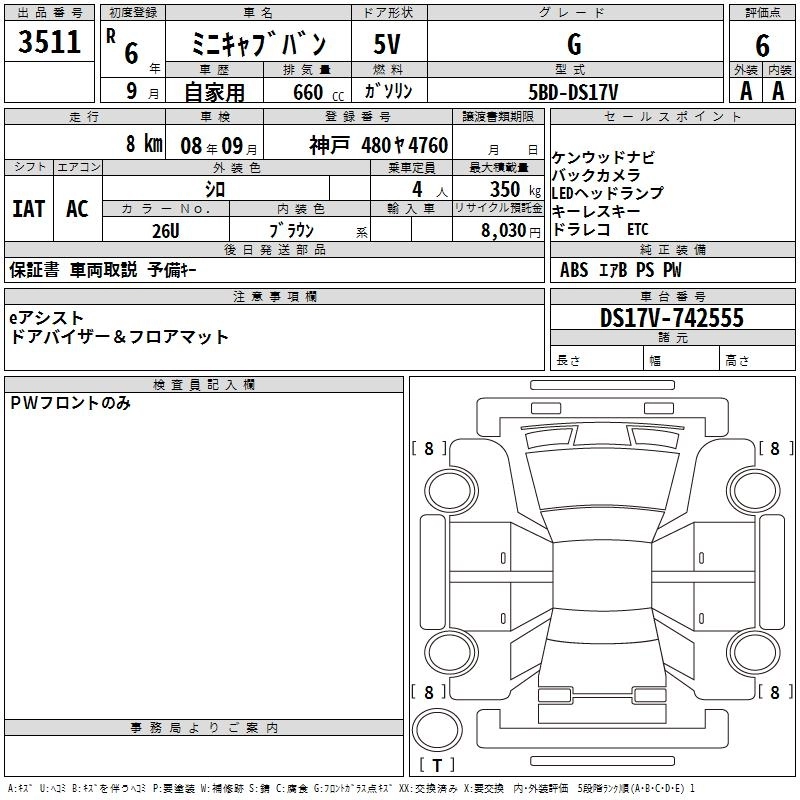
Task: Click the IAT shift type cell
Action: [28, 209]
